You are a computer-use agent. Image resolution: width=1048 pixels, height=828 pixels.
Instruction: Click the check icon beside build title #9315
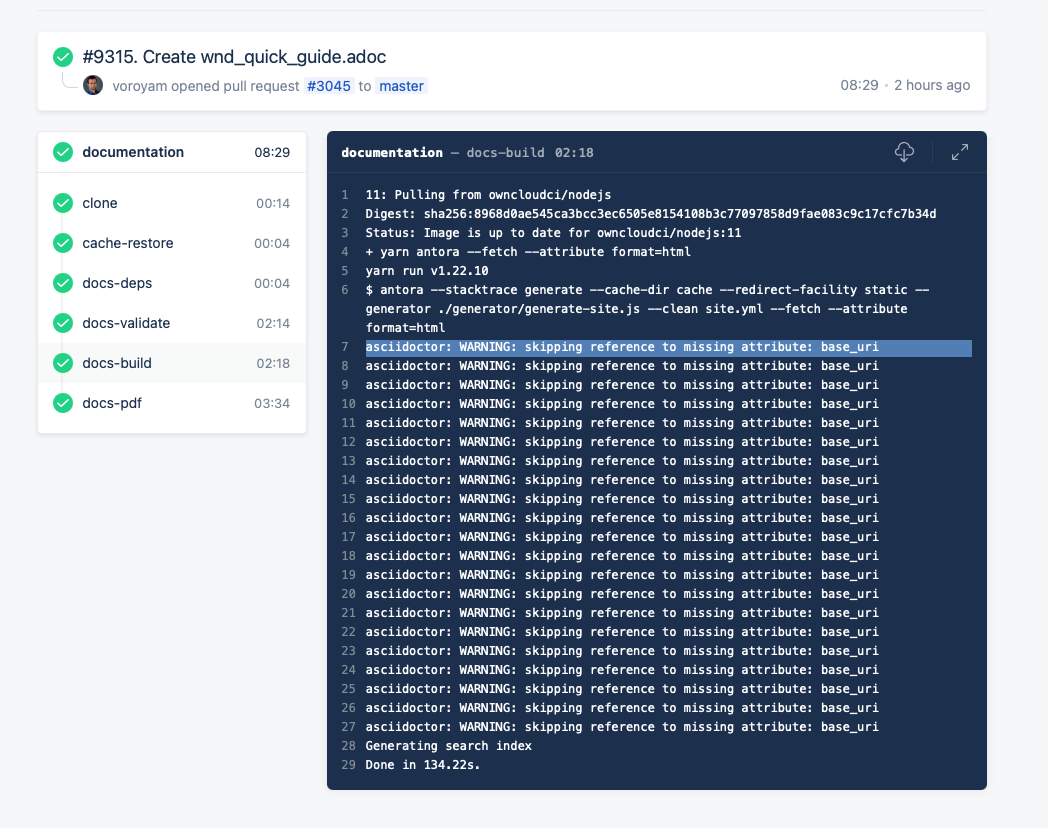[63, 57]
